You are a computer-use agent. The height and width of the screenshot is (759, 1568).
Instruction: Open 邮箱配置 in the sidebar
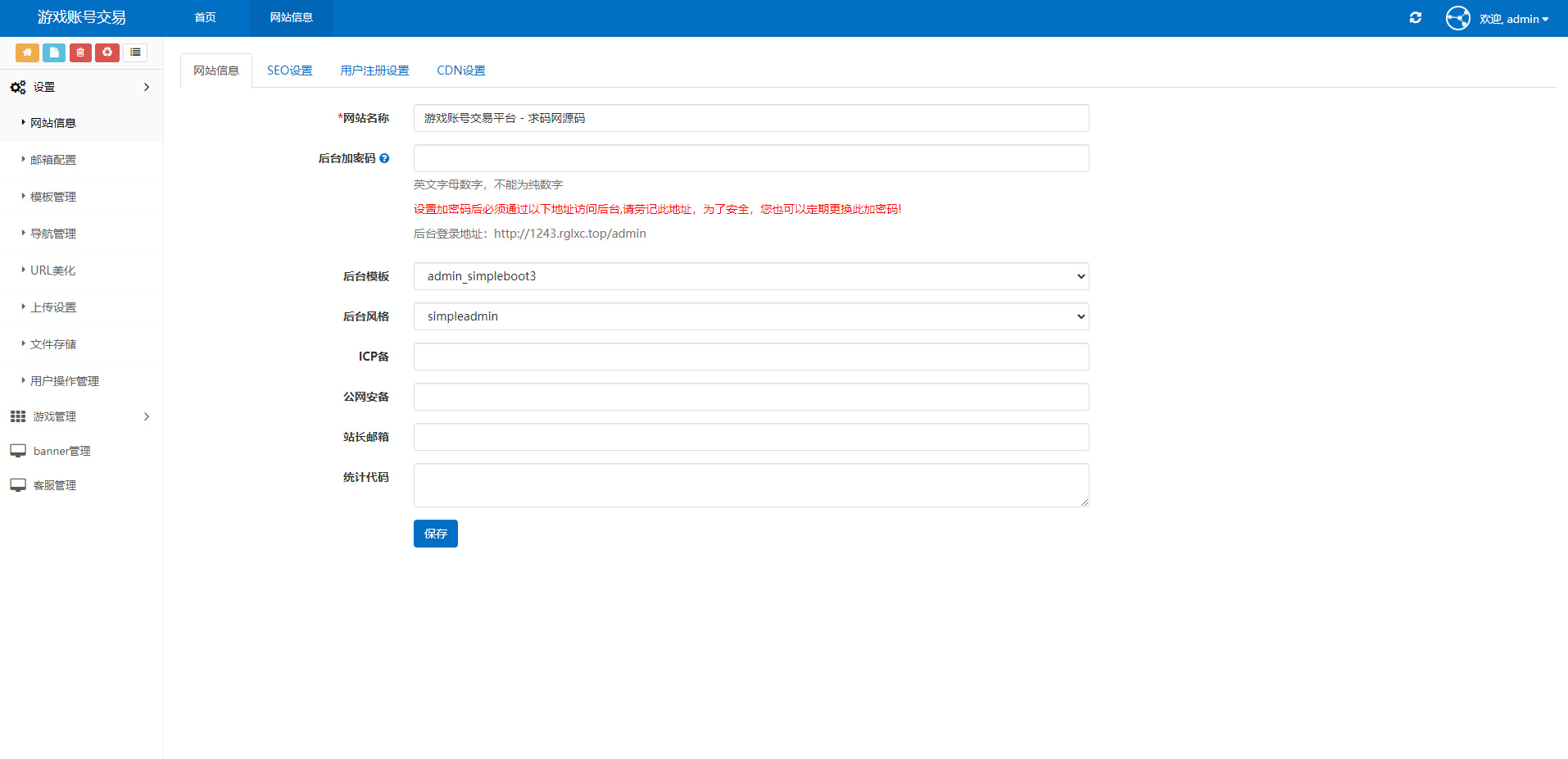(53, 160)
